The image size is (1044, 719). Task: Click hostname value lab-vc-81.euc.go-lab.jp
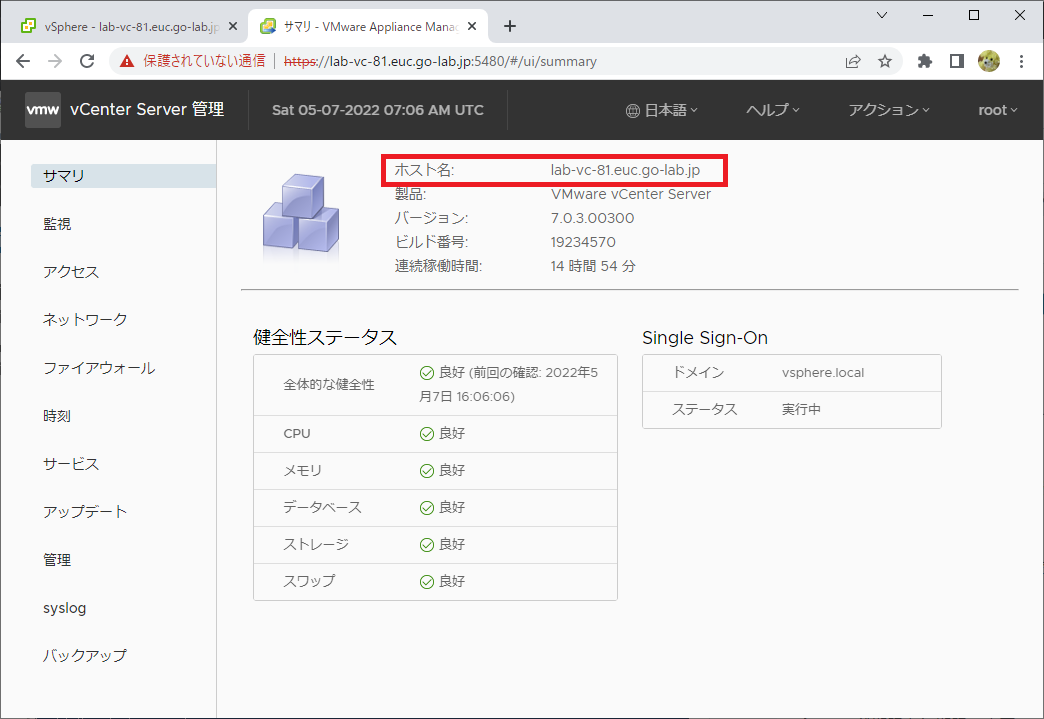coord(625,170)
